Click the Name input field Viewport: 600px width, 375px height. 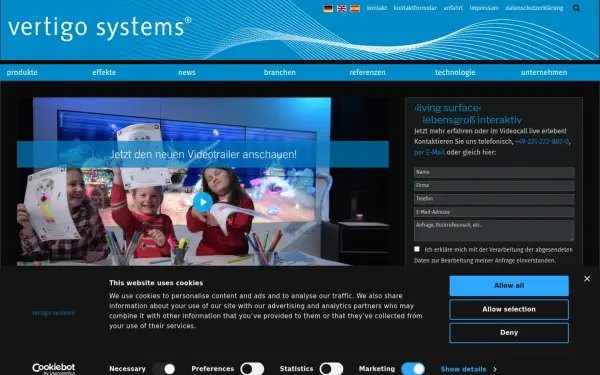click(x=494, y=172)
